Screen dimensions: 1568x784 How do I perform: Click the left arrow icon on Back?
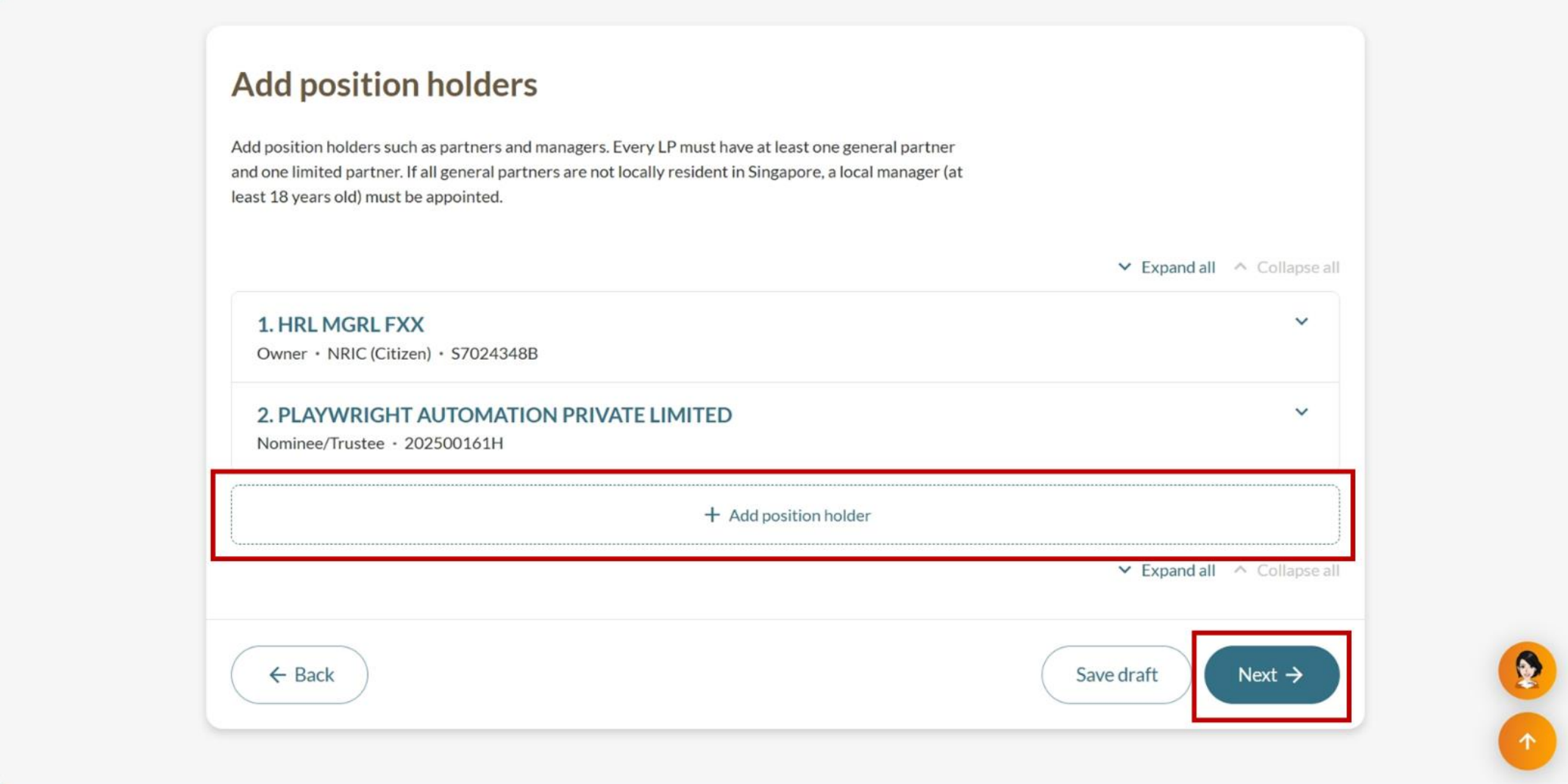pos(277,674)
